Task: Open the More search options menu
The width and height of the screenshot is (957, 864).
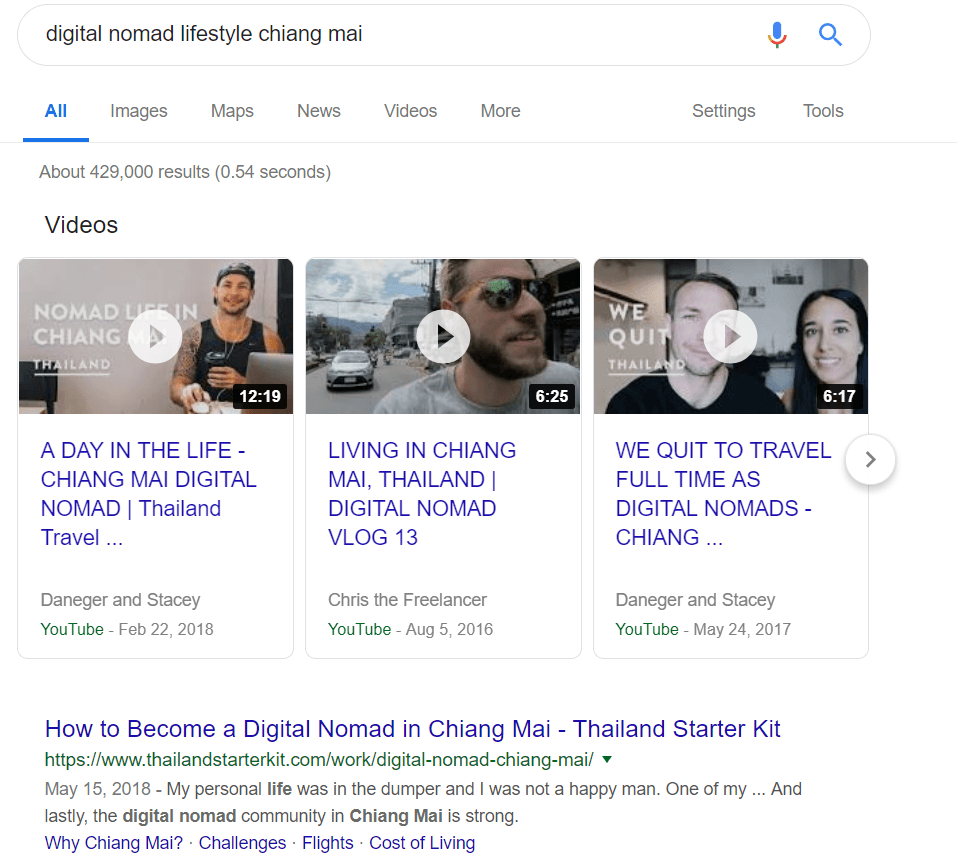Action: coord(500,111)
